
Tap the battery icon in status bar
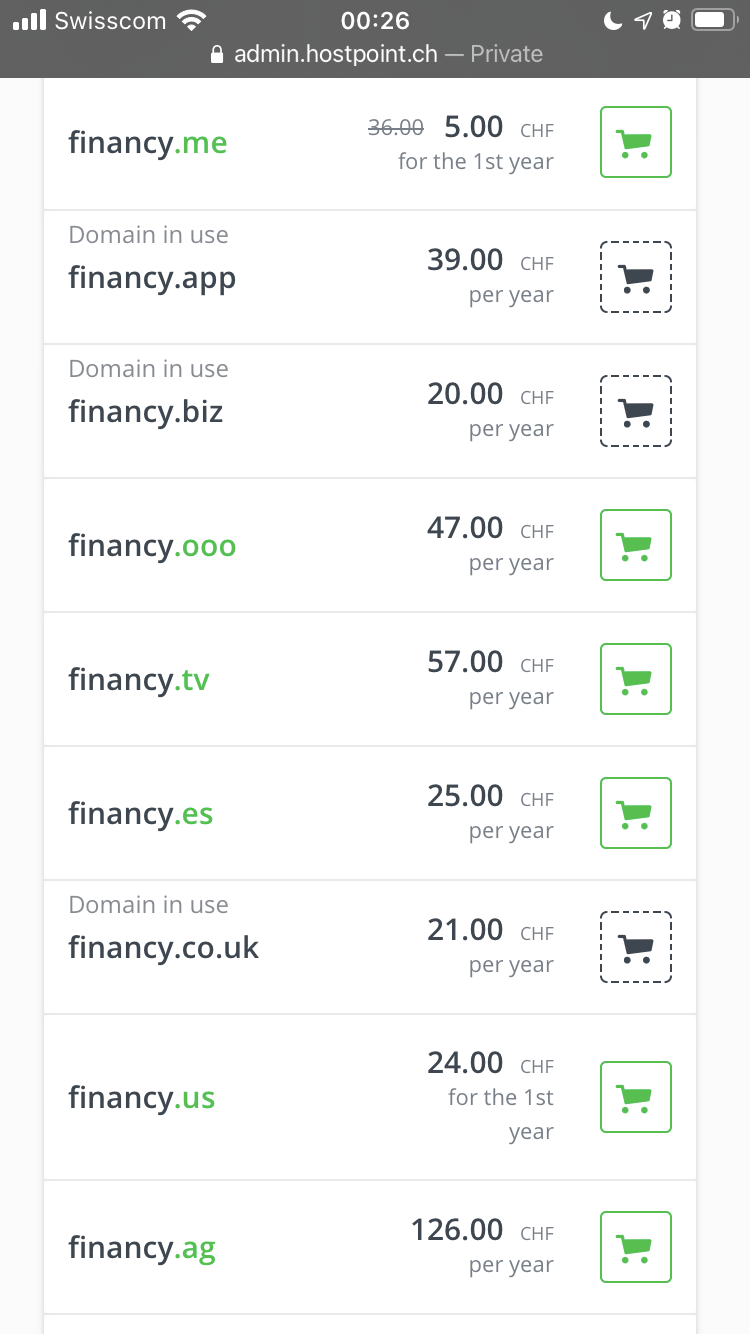[714, 20]
